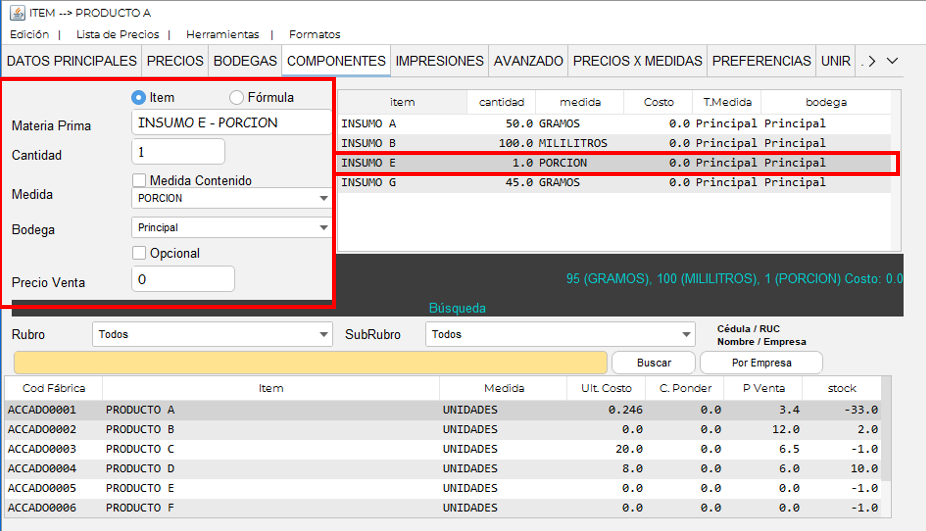Click the yellow search text field
This screenshot has height=531, width=926.
click(310, 362)
